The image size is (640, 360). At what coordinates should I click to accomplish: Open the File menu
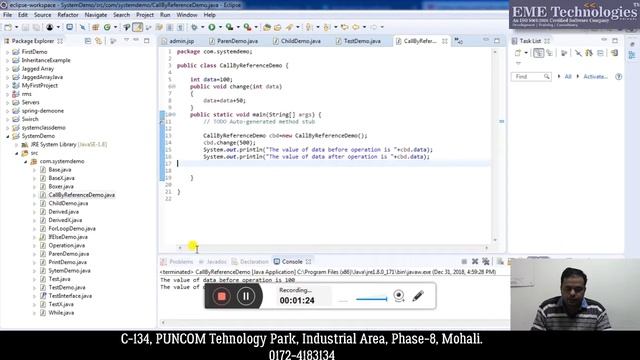pyautogui.click(x=7, y=15)
